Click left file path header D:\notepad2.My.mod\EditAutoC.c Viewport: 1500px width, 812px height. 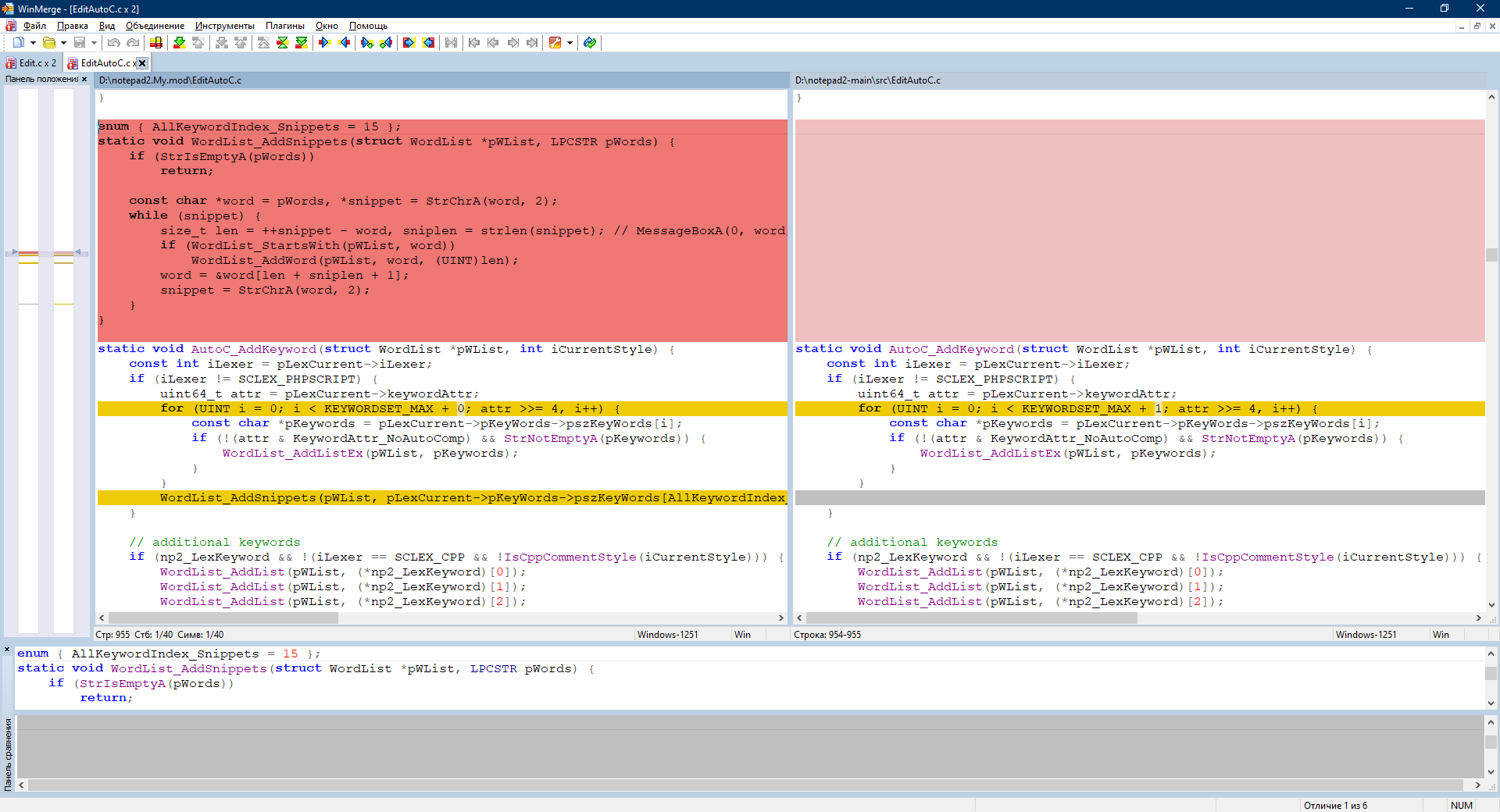442,80
